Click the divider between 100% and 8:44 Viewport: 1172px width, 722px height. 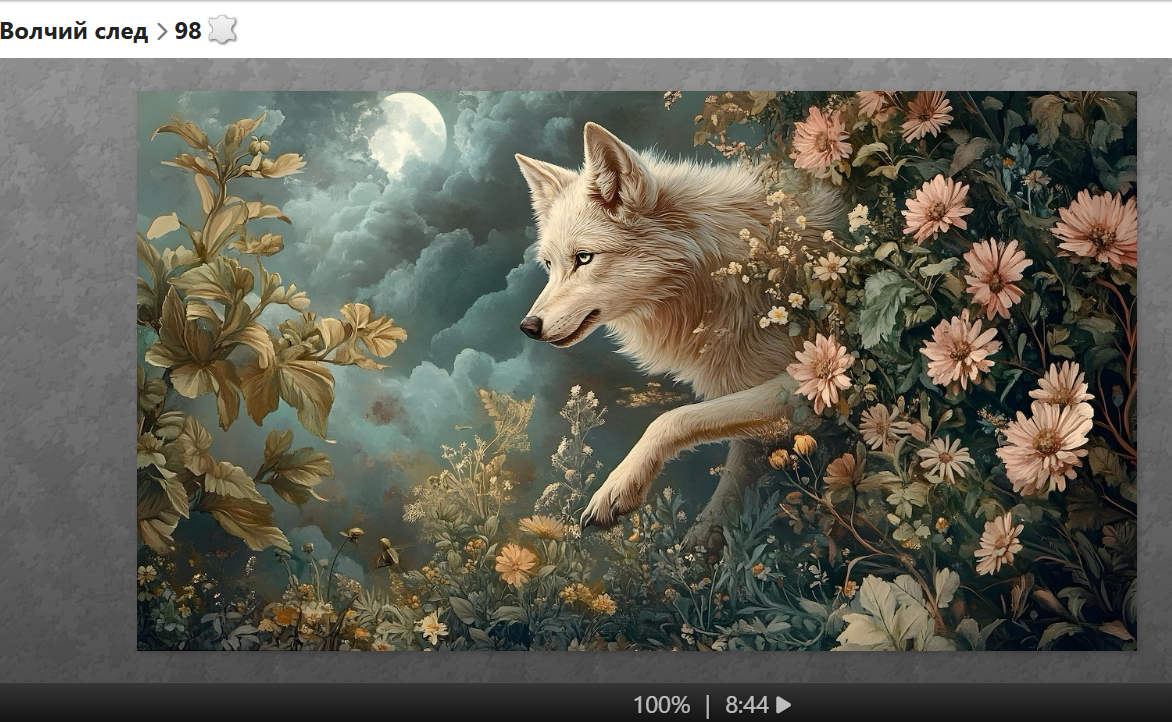point(708,705)
